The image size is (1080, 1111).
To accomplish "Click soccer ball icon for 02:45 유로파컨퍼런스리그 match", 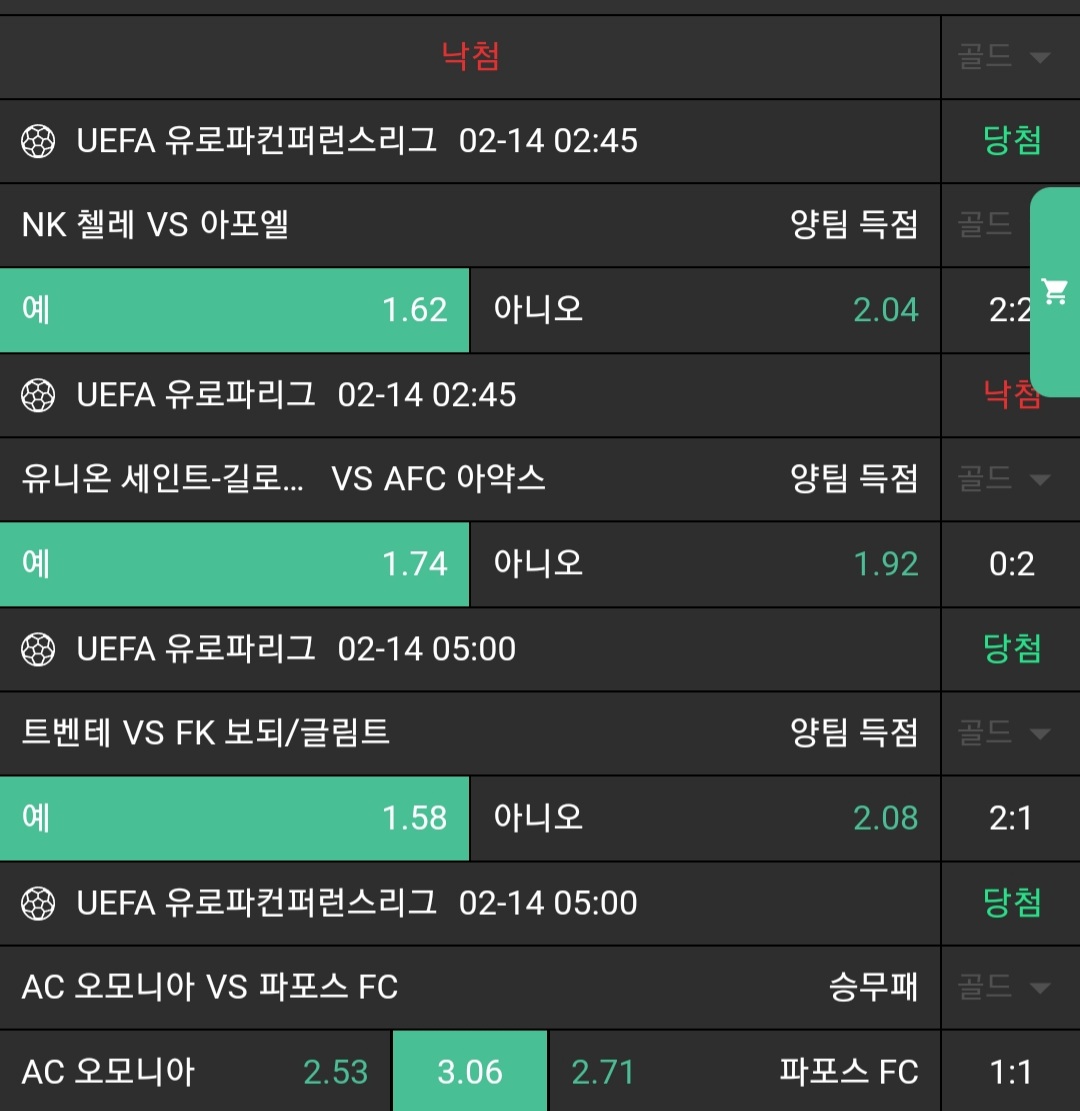I will [38, 141].
